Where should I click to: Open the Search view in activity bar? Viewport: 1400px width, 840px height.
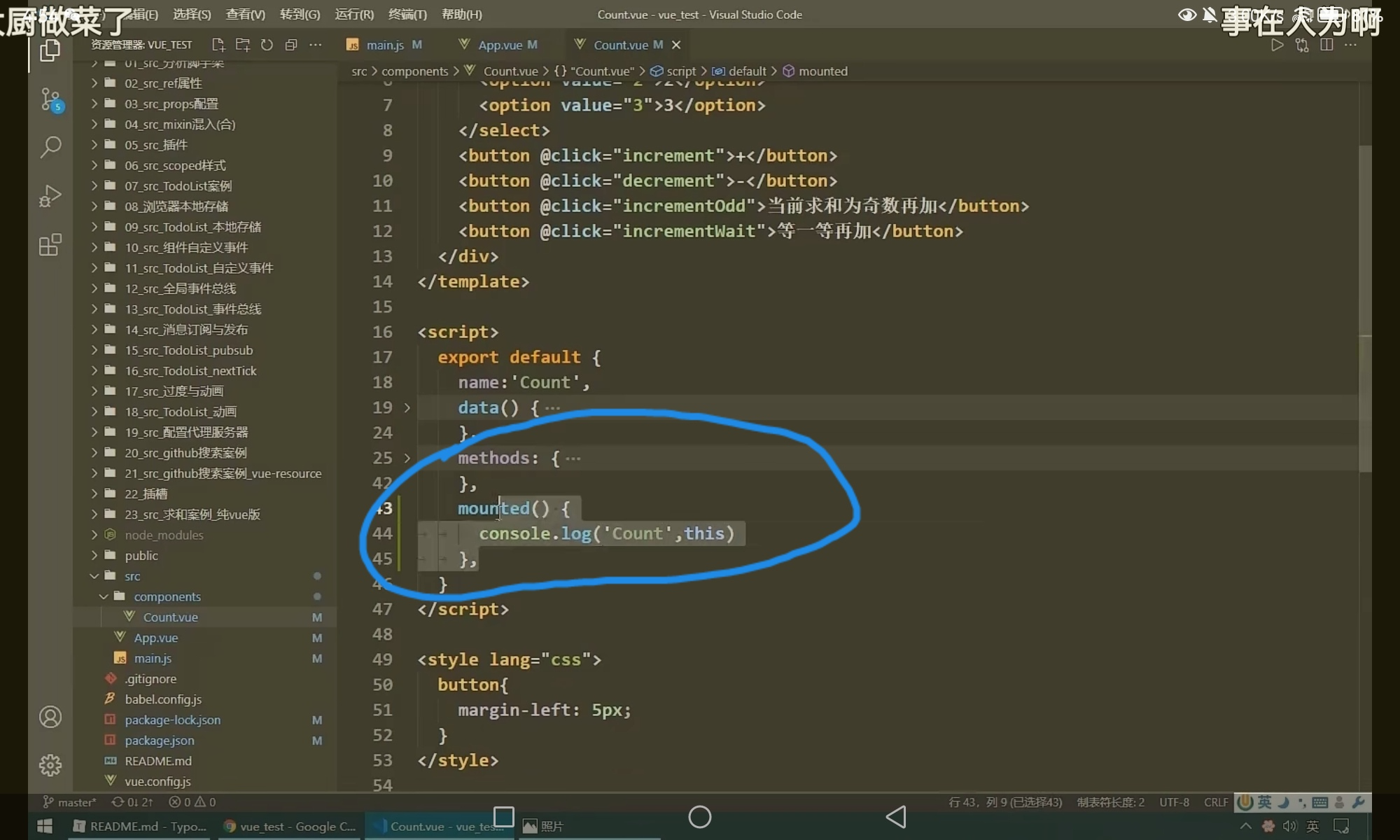pyautogui.click(x=50, y=147)
